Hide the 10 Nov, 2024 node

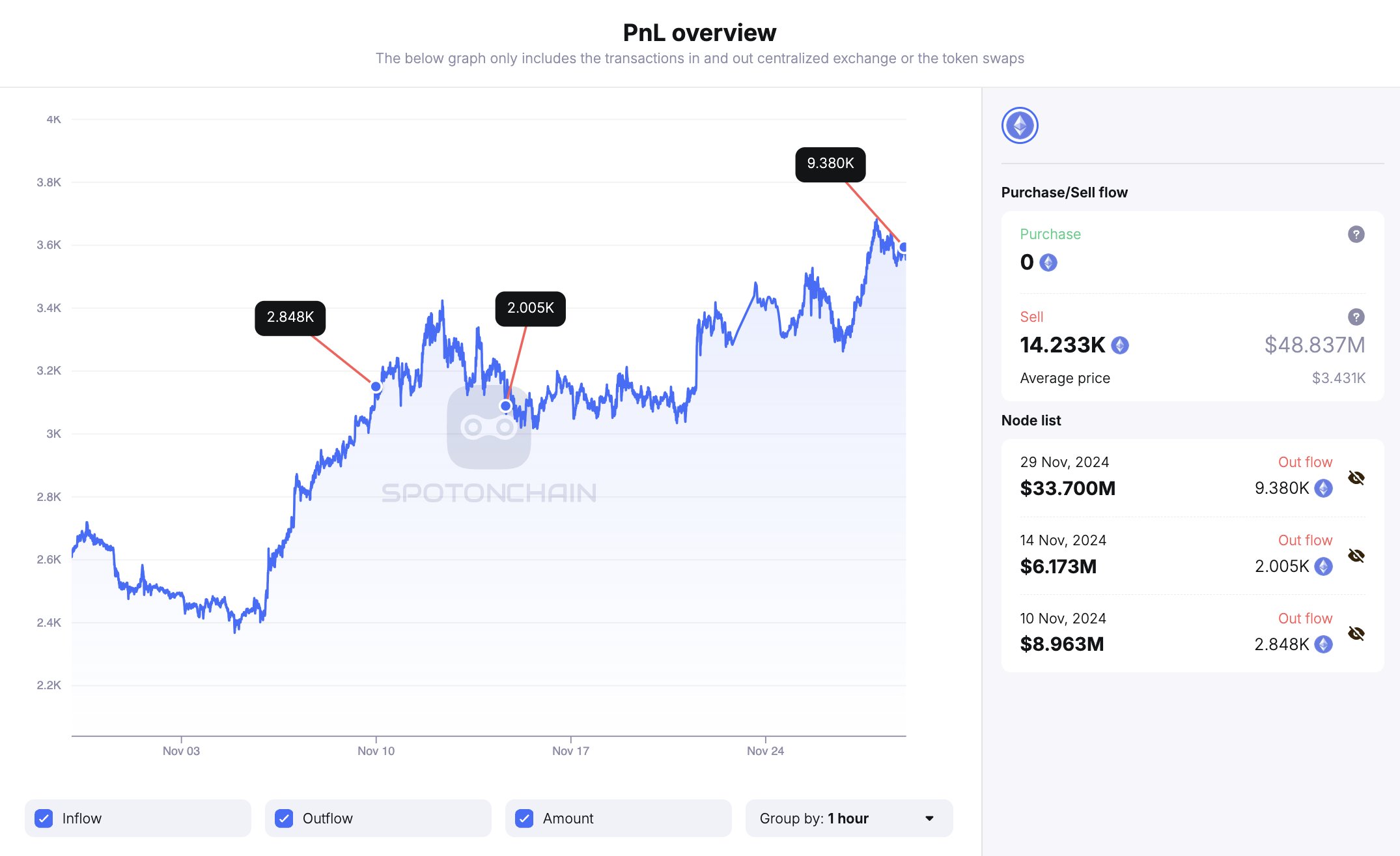point(1356,633)
